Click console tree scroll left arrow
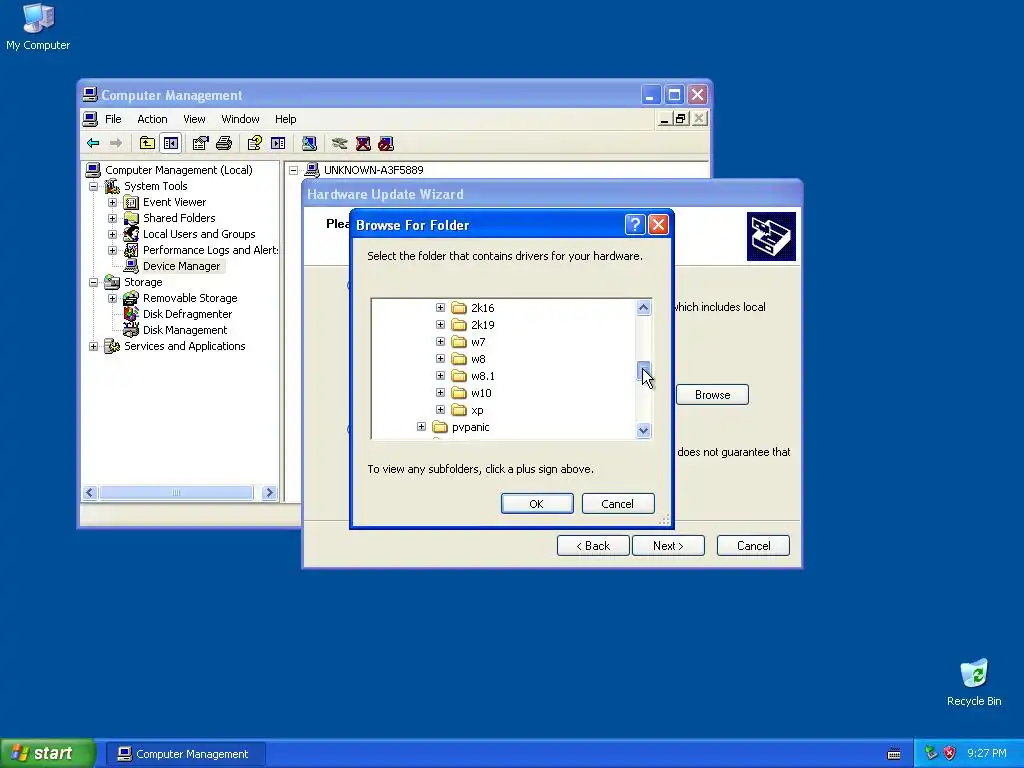1024x768 pixels. click(90, 492)
